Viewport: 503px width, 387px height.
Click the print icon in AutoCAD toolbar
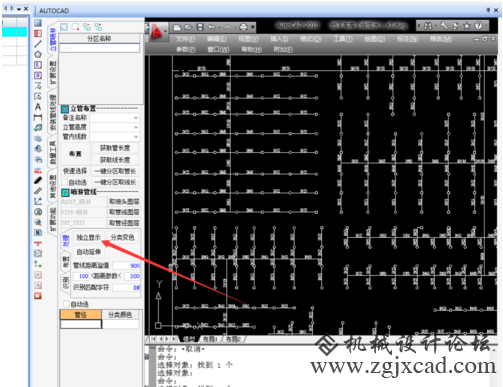(x=244, y=27)
